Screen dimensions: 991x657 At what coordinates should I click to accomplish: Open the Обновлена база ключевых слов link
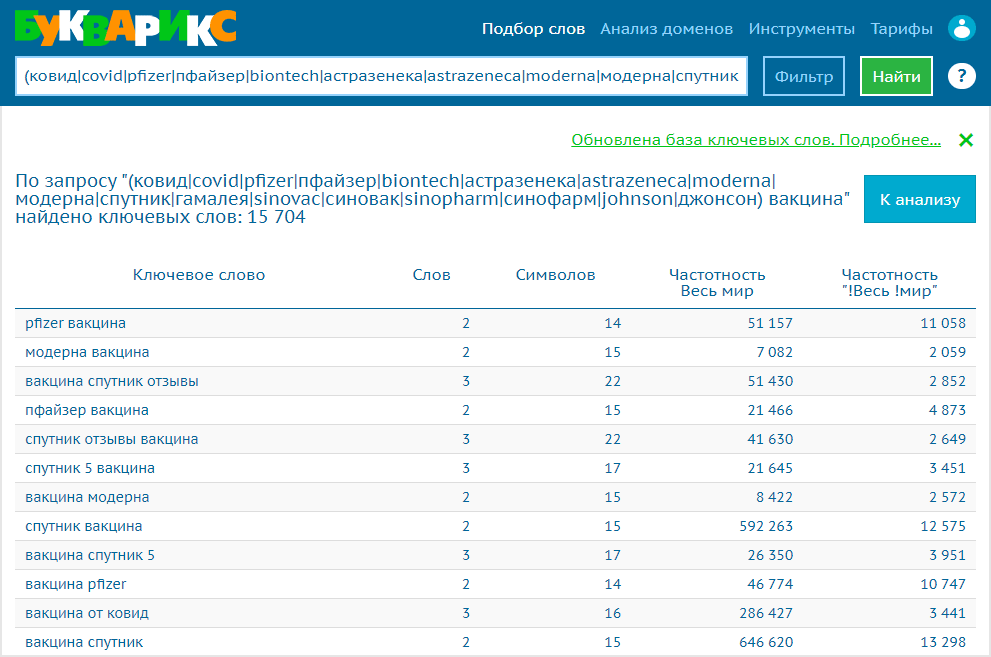[756, 140]
